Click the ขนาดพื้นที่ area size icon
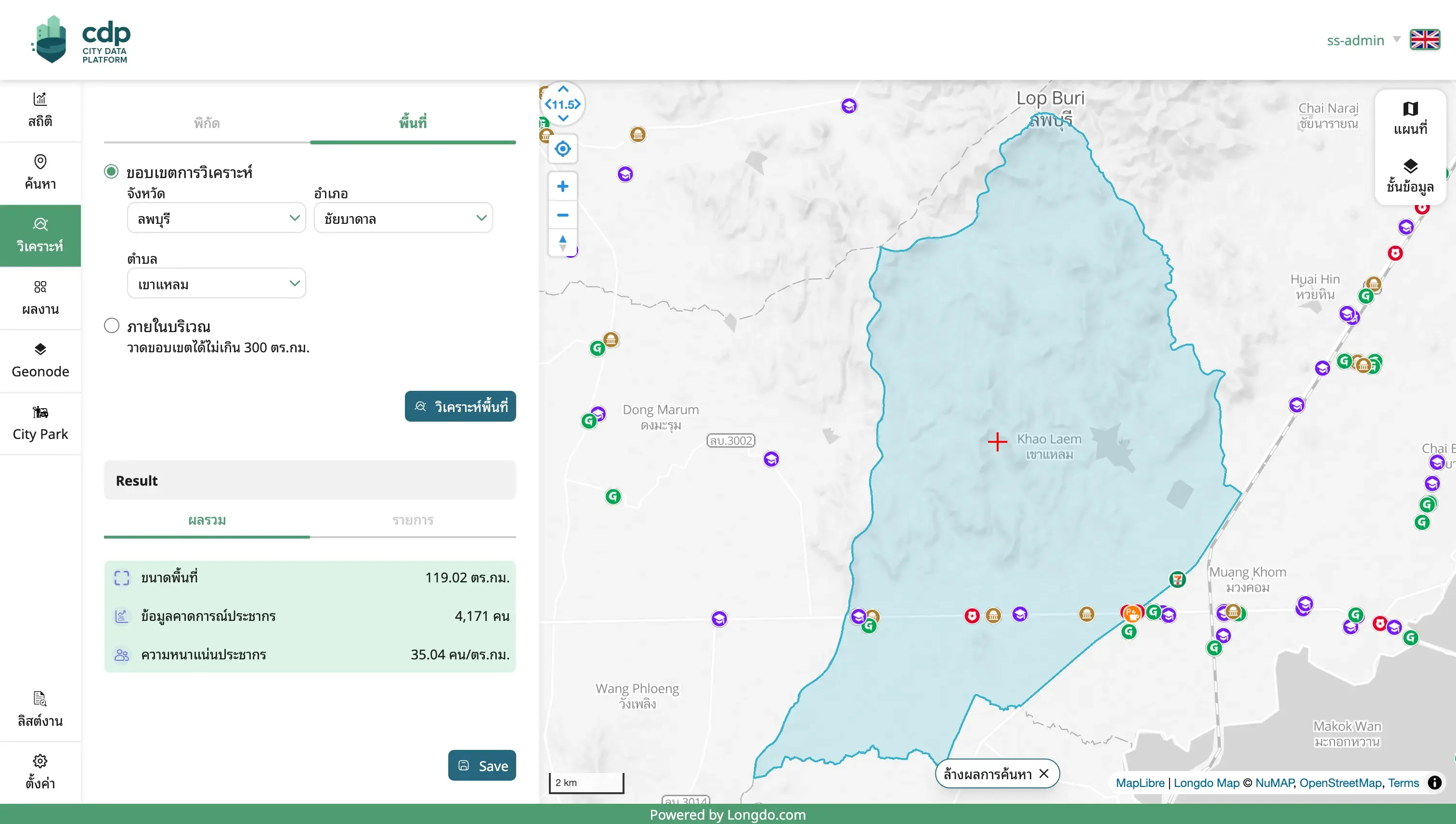 coord(122,578)
